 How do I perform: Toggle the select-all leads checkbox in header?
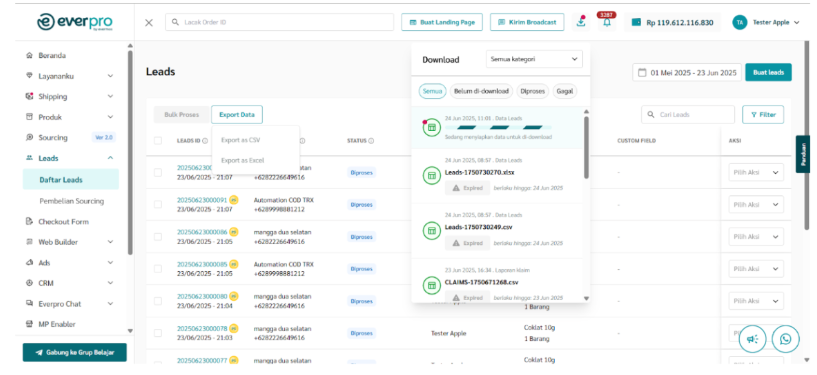[158, 141]
